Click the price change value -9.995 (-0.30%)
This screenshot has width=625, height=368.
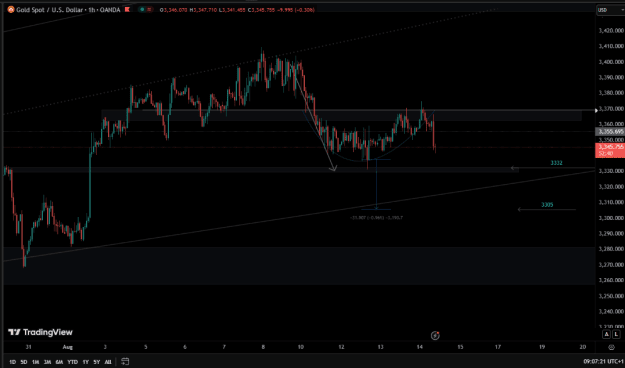(296, 10)
